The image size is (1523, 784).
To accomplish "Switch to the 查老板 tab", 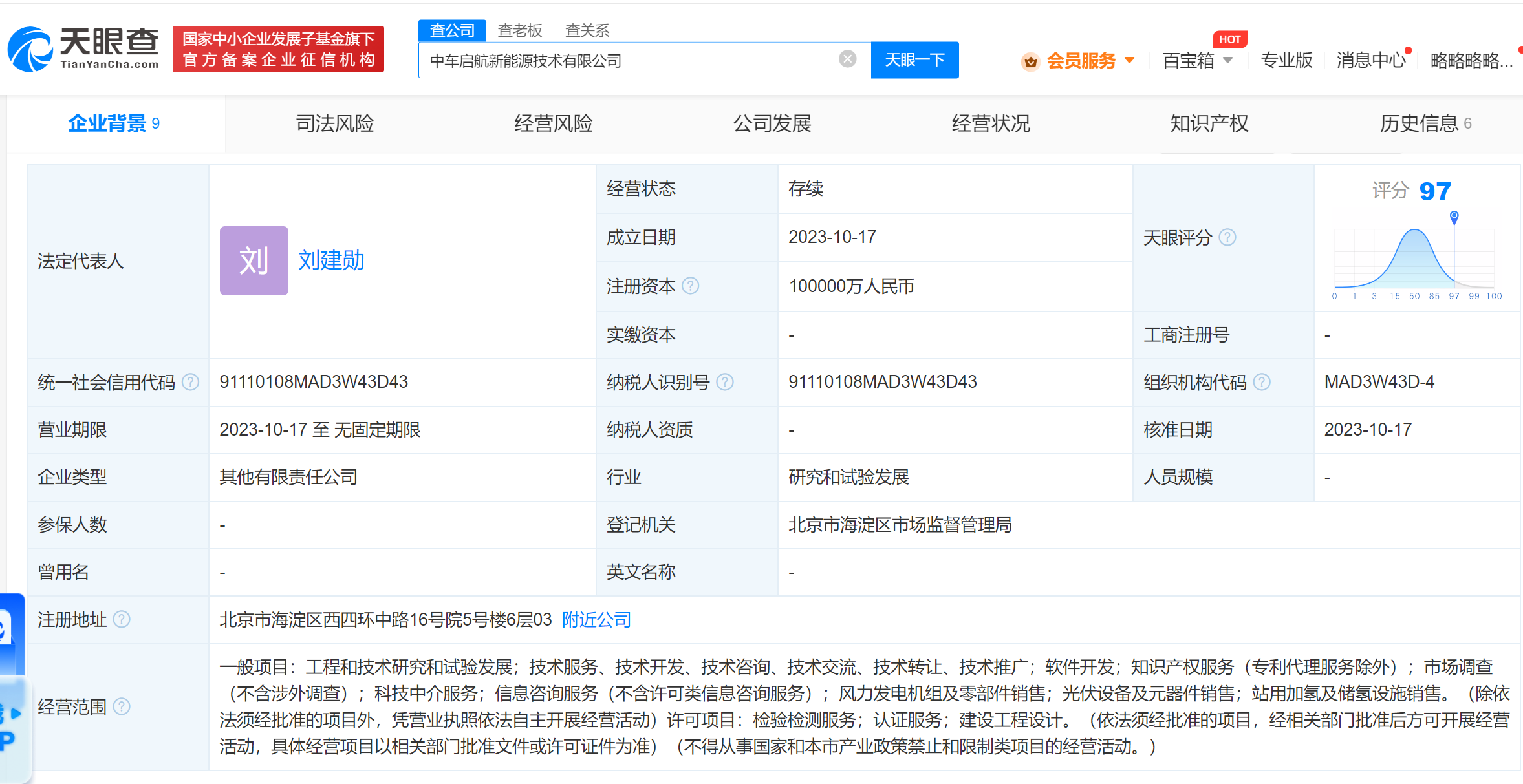I will tap(520, 30).
